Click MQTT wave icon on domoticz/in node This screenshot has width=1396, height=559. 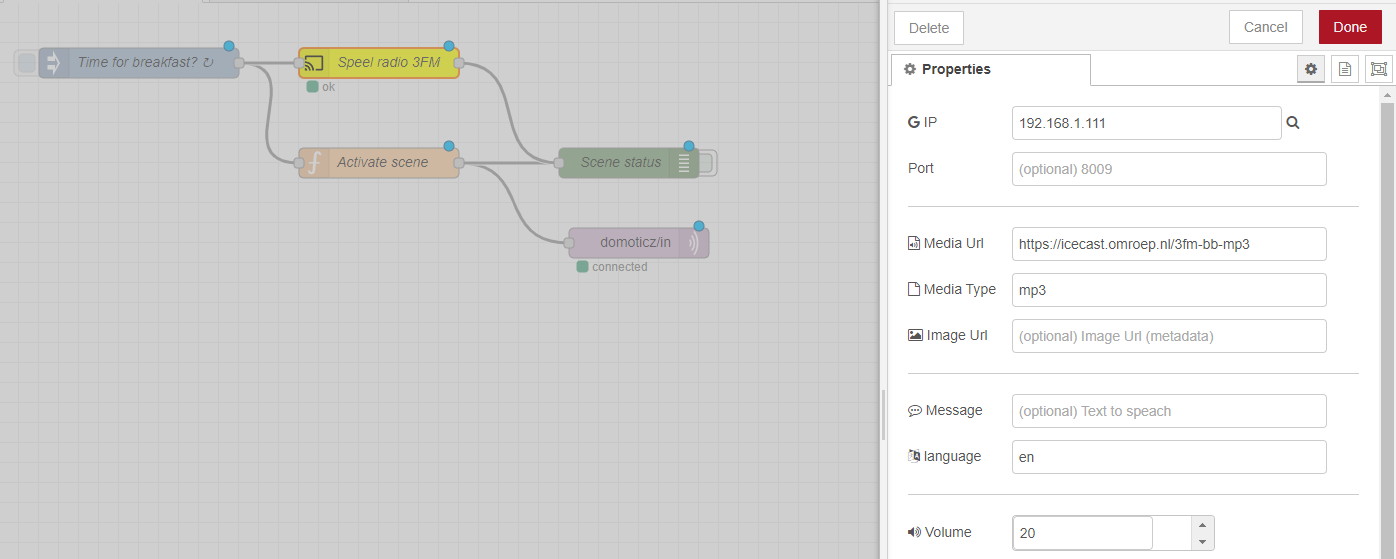tap(694, 243)
